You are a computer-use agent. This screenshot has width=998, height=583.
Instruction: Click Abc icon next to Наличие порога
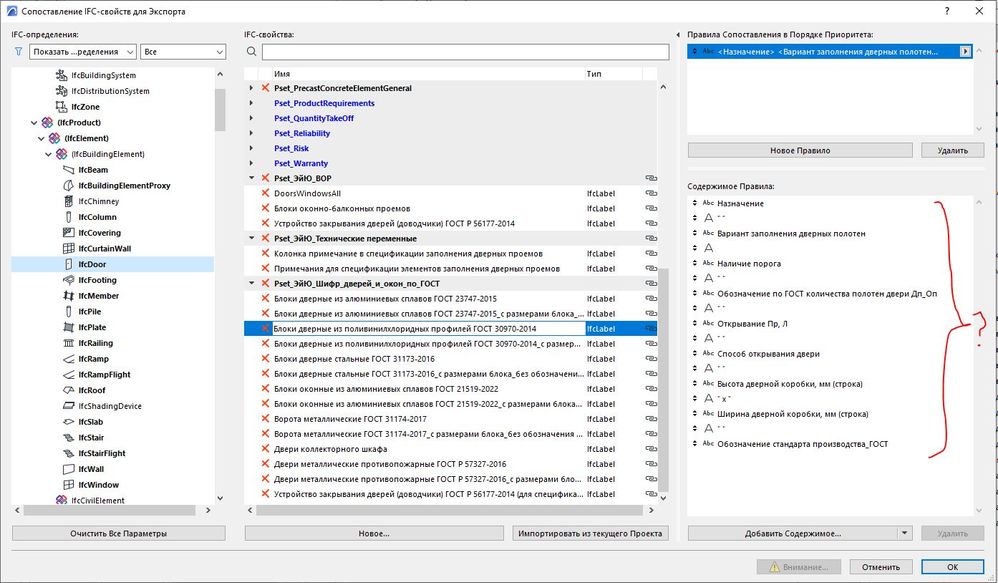(708, 263)
